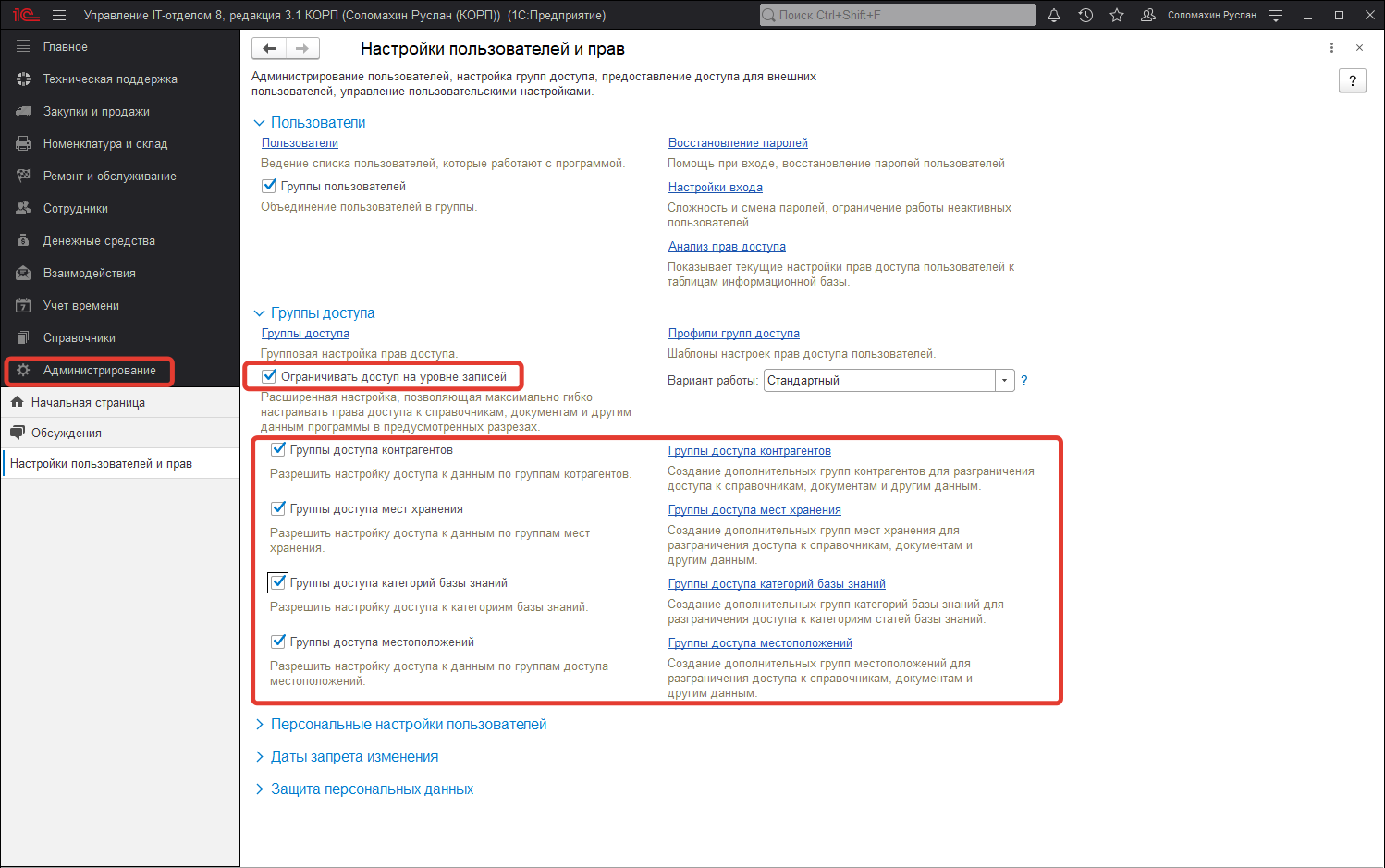
Task: Open the notifications bell icon
Action: (1053, 15)
